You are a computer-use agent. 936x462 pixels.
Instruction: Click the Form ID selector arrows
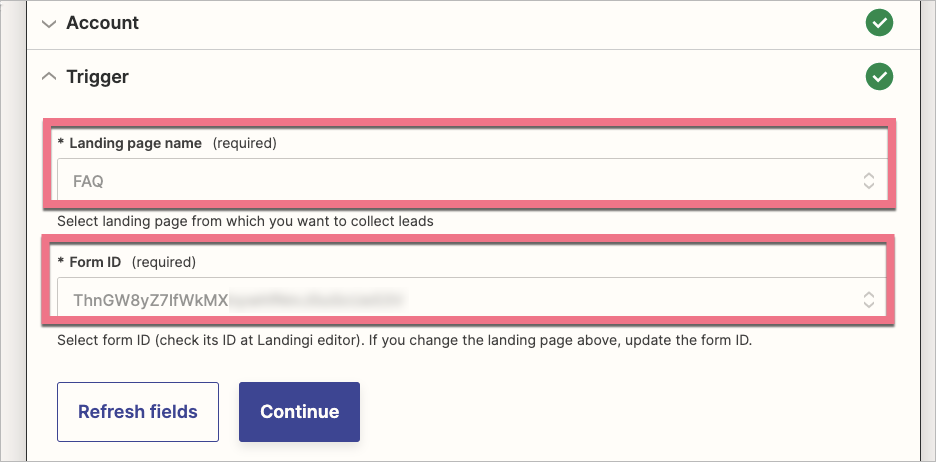(868, 299)
